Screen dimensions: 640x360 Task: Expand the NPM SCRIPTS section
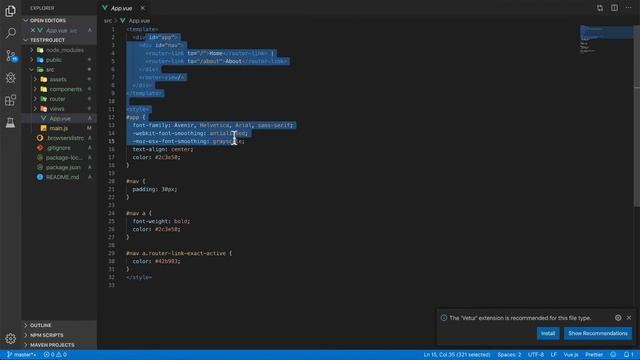click(59, 335)
